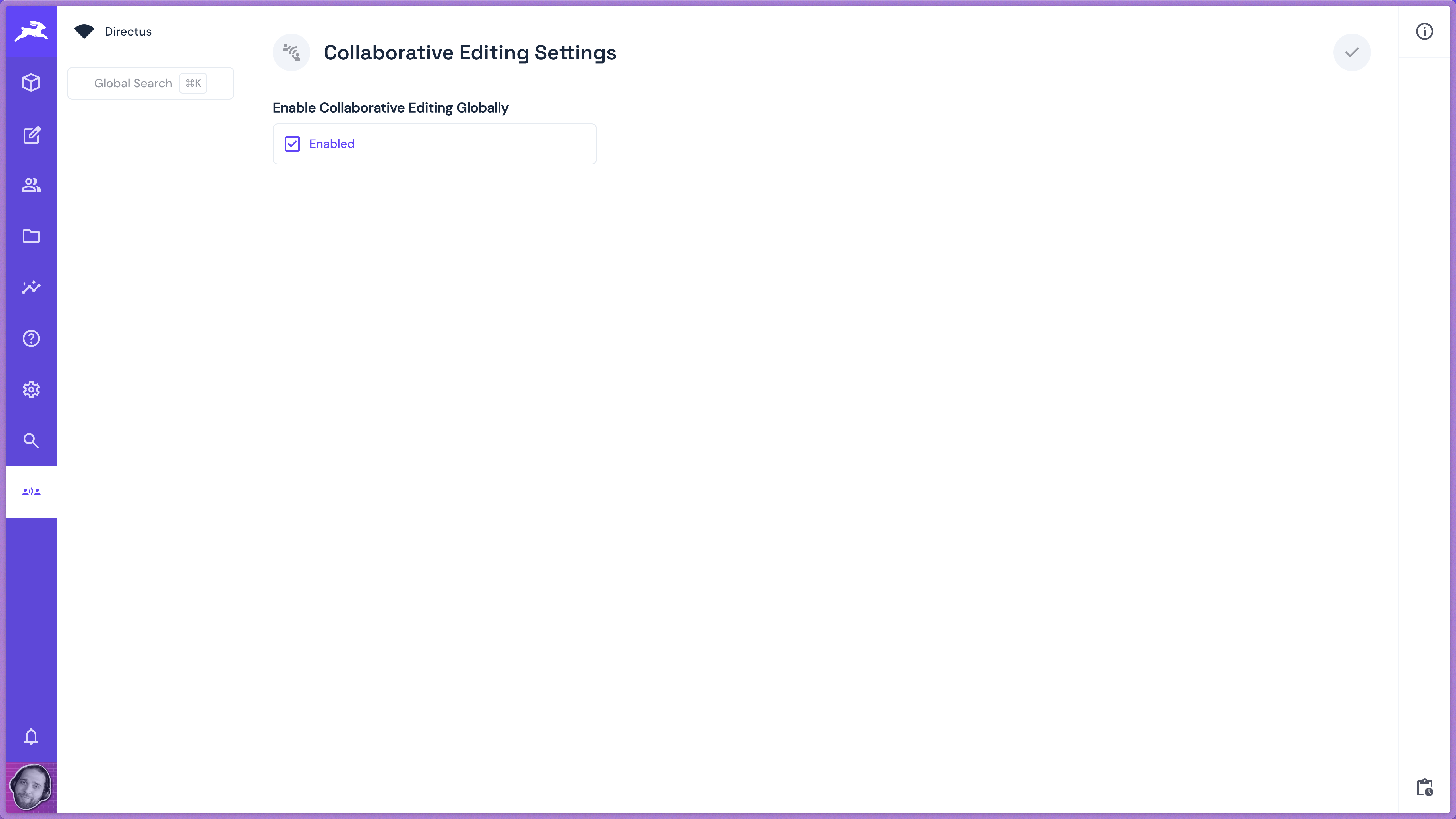Click the Directus rabbit logo

point(31,32)
